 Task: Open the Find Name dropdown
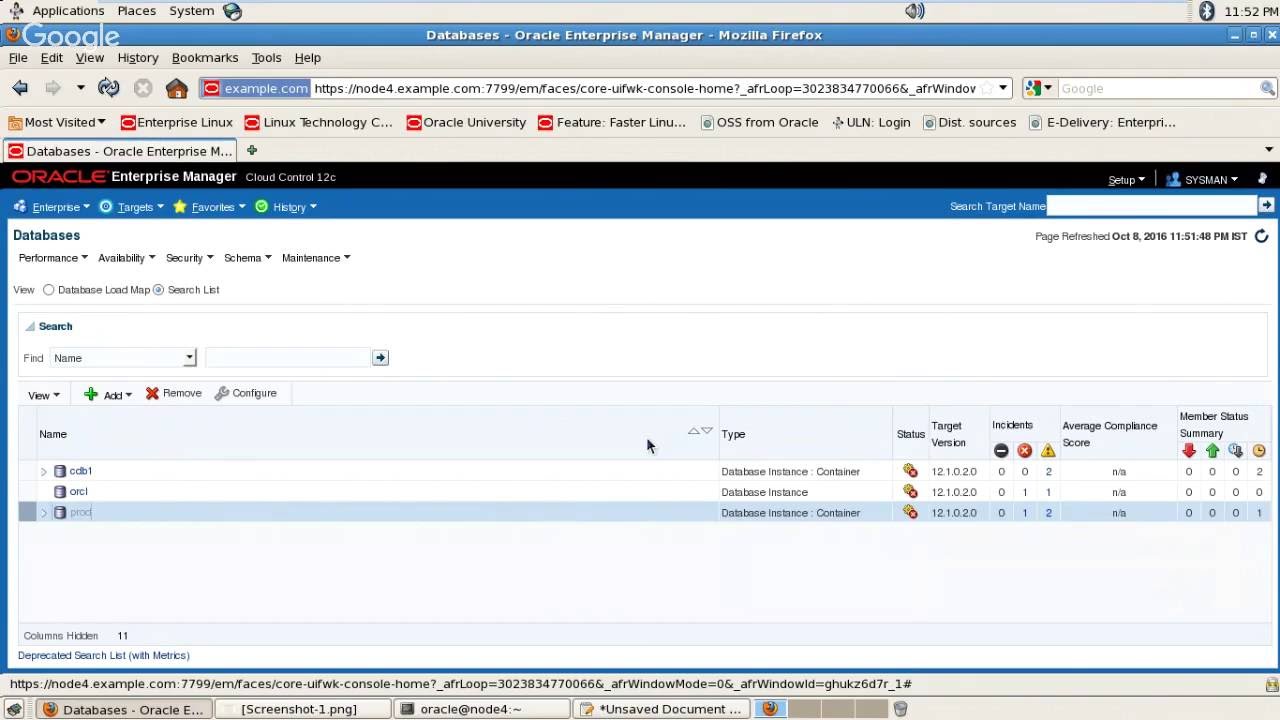pos(123,358)
